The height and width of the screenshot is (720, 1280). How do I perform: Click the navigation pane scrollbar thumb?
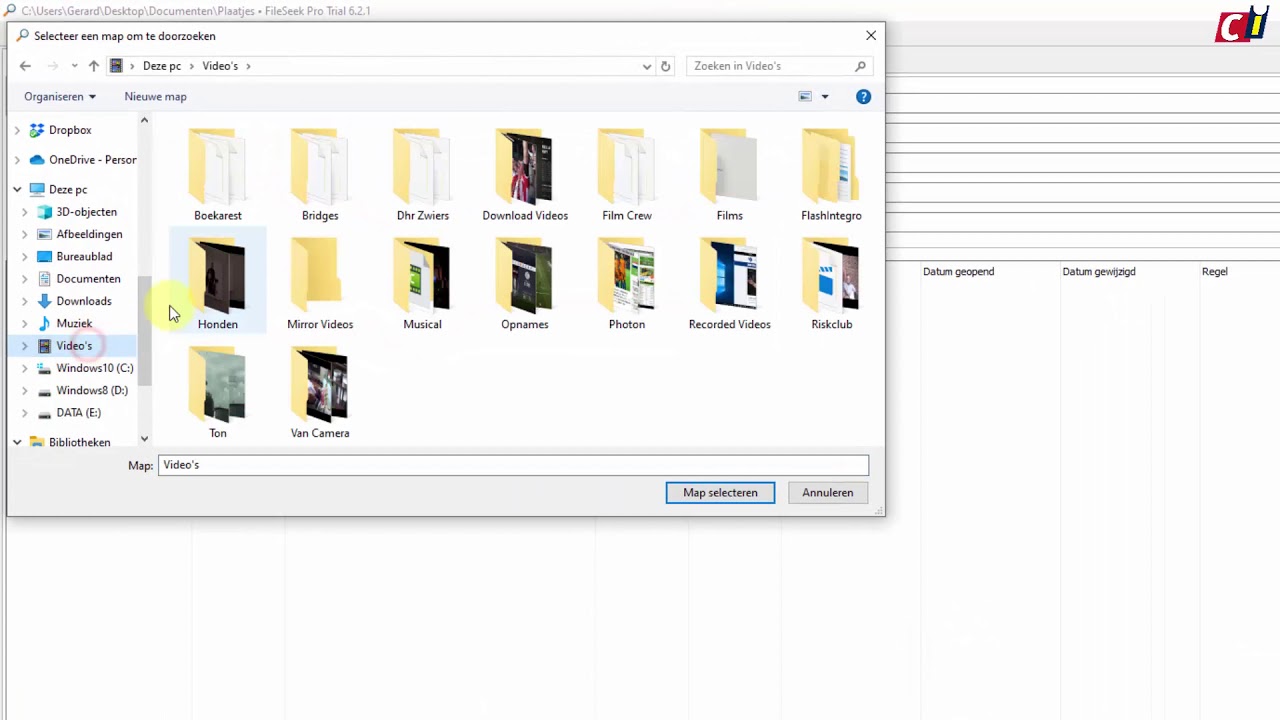(144, 331)
